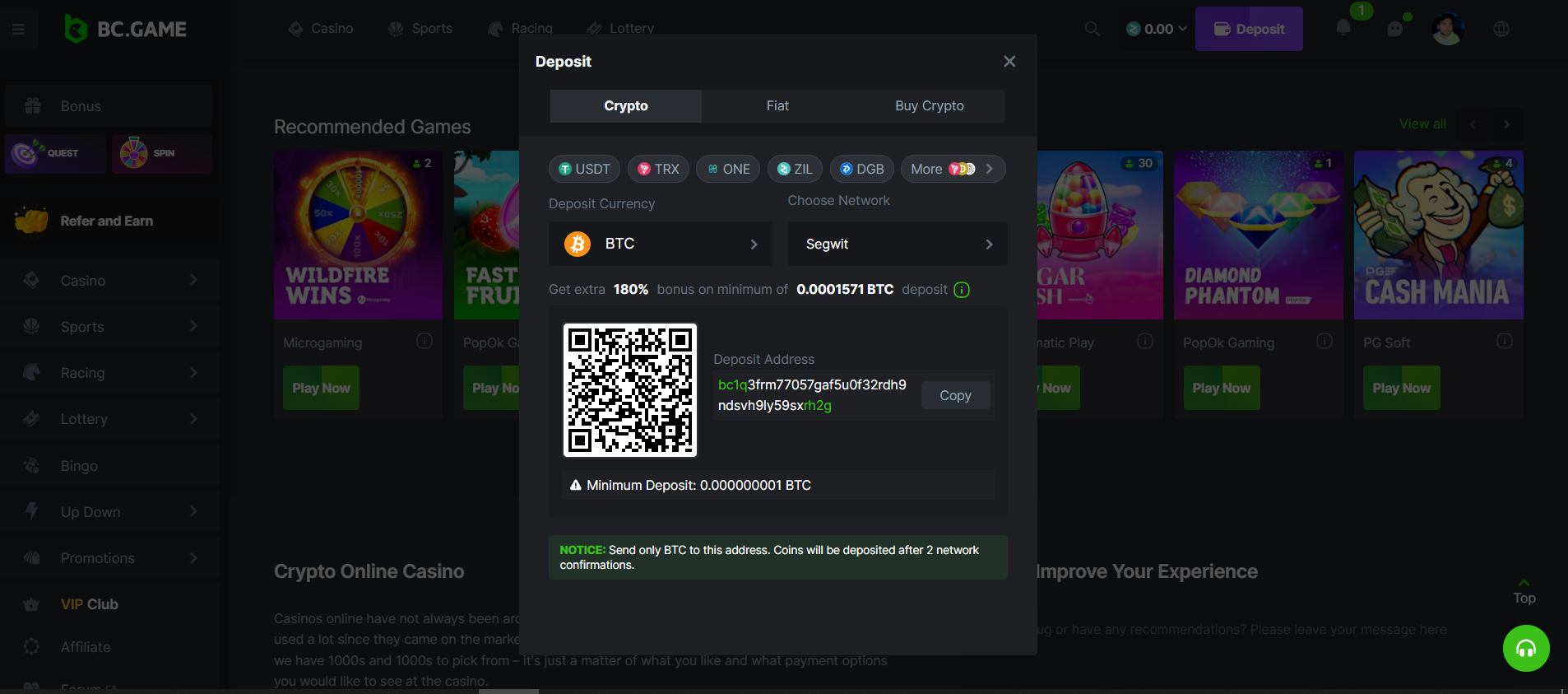Open info icon next to Microgaming

(424, 341)
